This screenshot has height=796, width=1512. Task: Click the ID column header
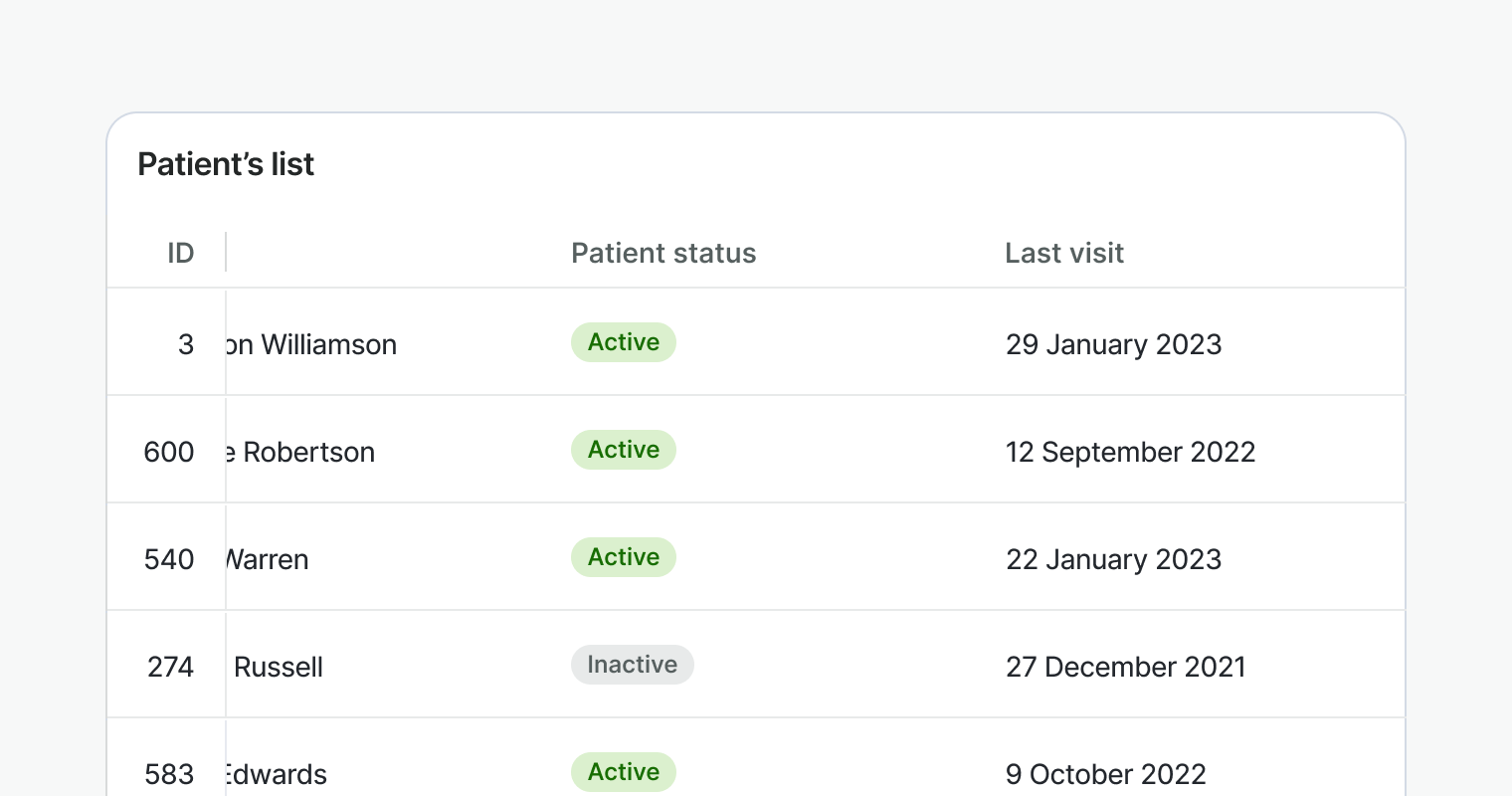[x=180, y=253]
